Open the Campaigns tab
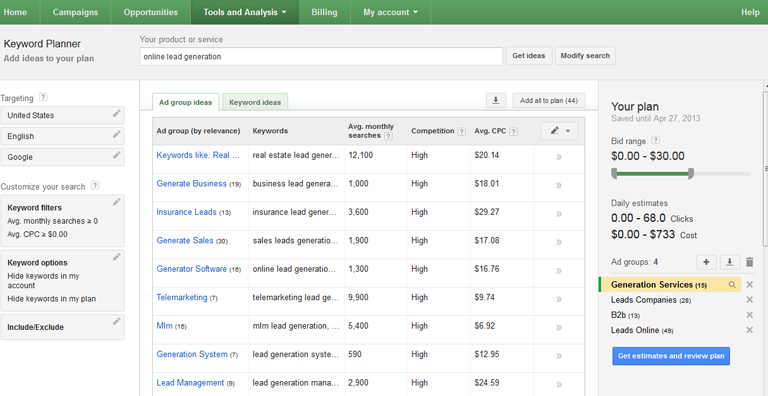 (x=75, y=12)
